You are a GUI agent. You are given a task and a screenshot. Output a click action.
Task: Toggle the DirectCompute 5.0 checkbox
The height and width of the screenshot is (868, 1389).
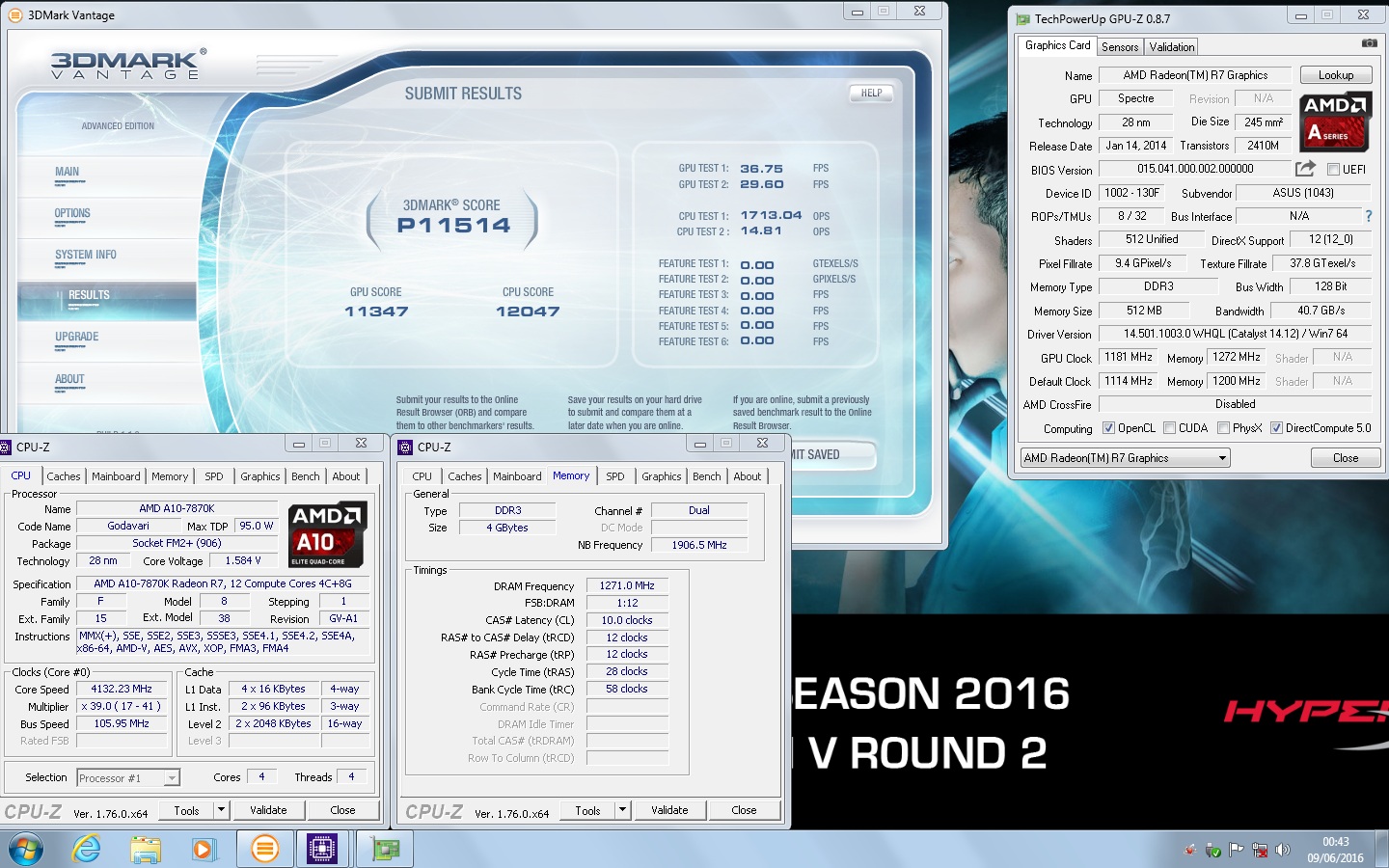click(x=1276, y=428)
